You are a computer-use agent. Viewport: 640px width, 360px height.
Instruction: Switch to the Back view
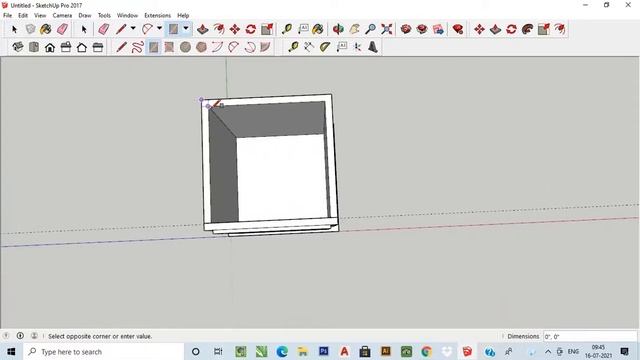click(x=82, y=47)
